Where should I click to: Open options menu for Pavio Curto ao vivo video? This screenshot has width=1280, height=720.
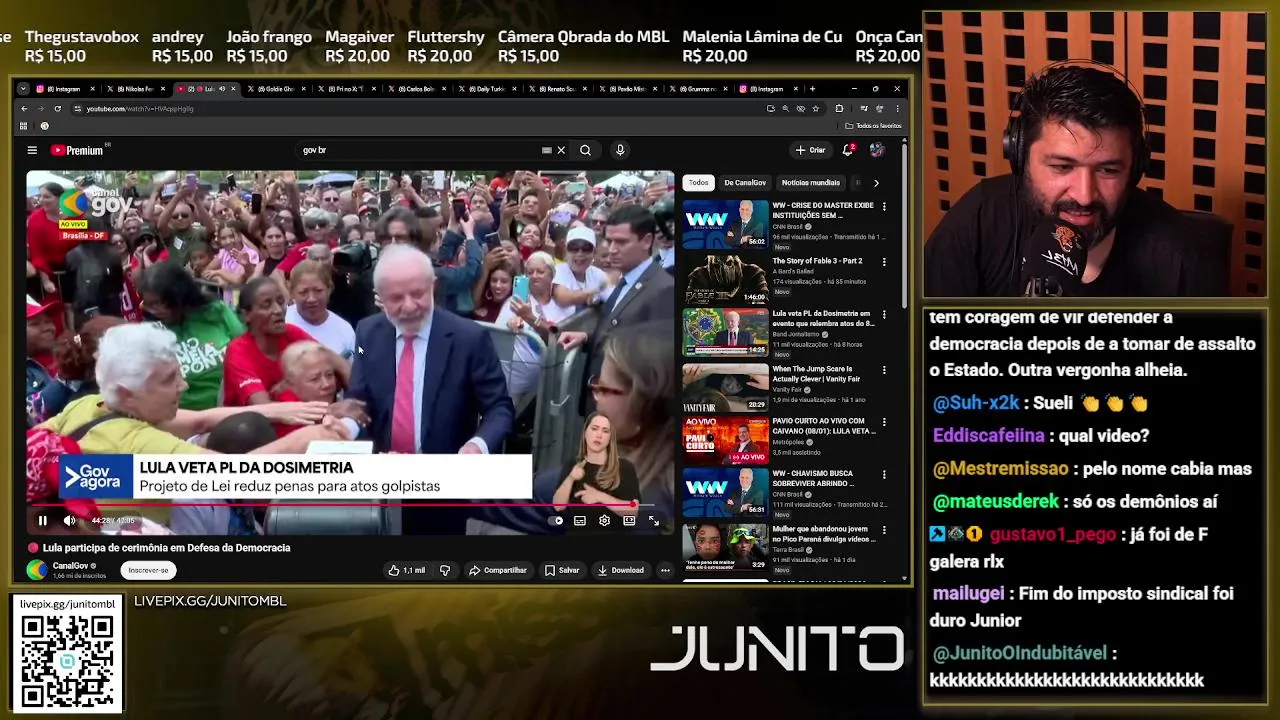coord(884,424)
